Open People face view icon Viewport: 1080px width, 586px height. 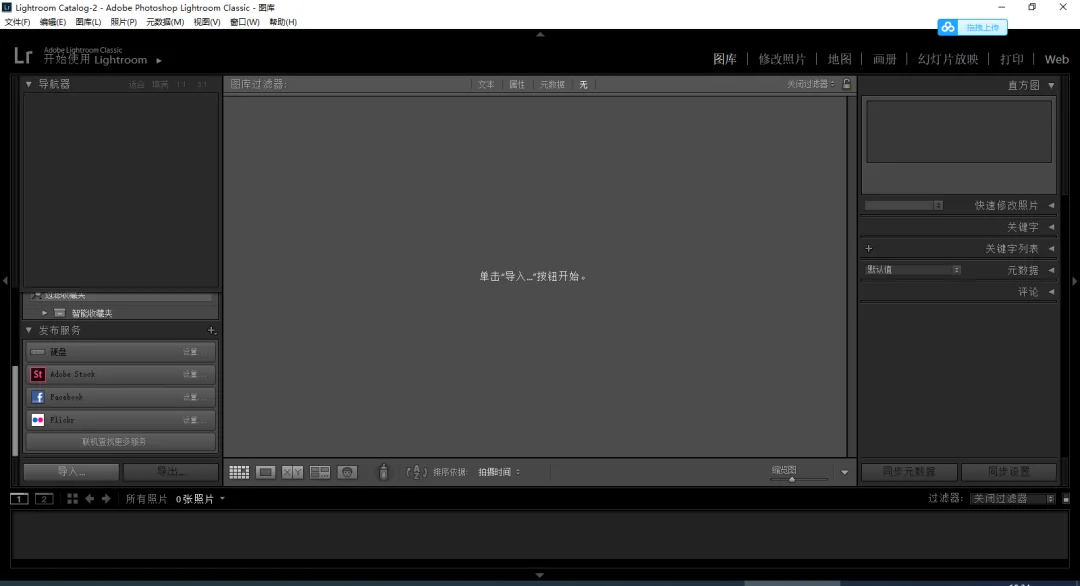click(x=347, y=472)
